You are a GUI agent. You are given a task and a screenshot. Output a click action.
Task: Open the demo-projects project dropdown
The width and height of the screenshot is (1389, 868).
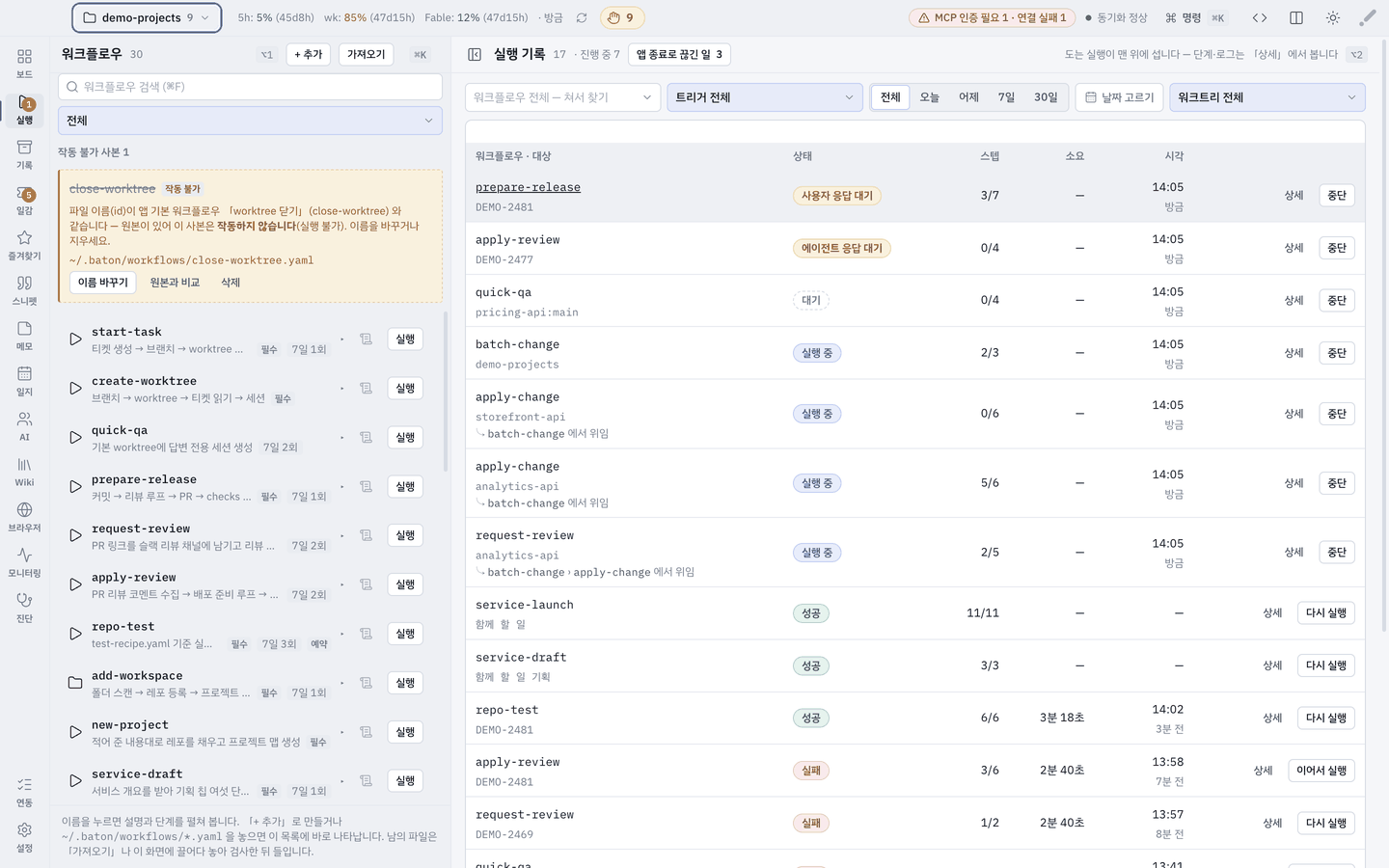click(x=147, y=17)
